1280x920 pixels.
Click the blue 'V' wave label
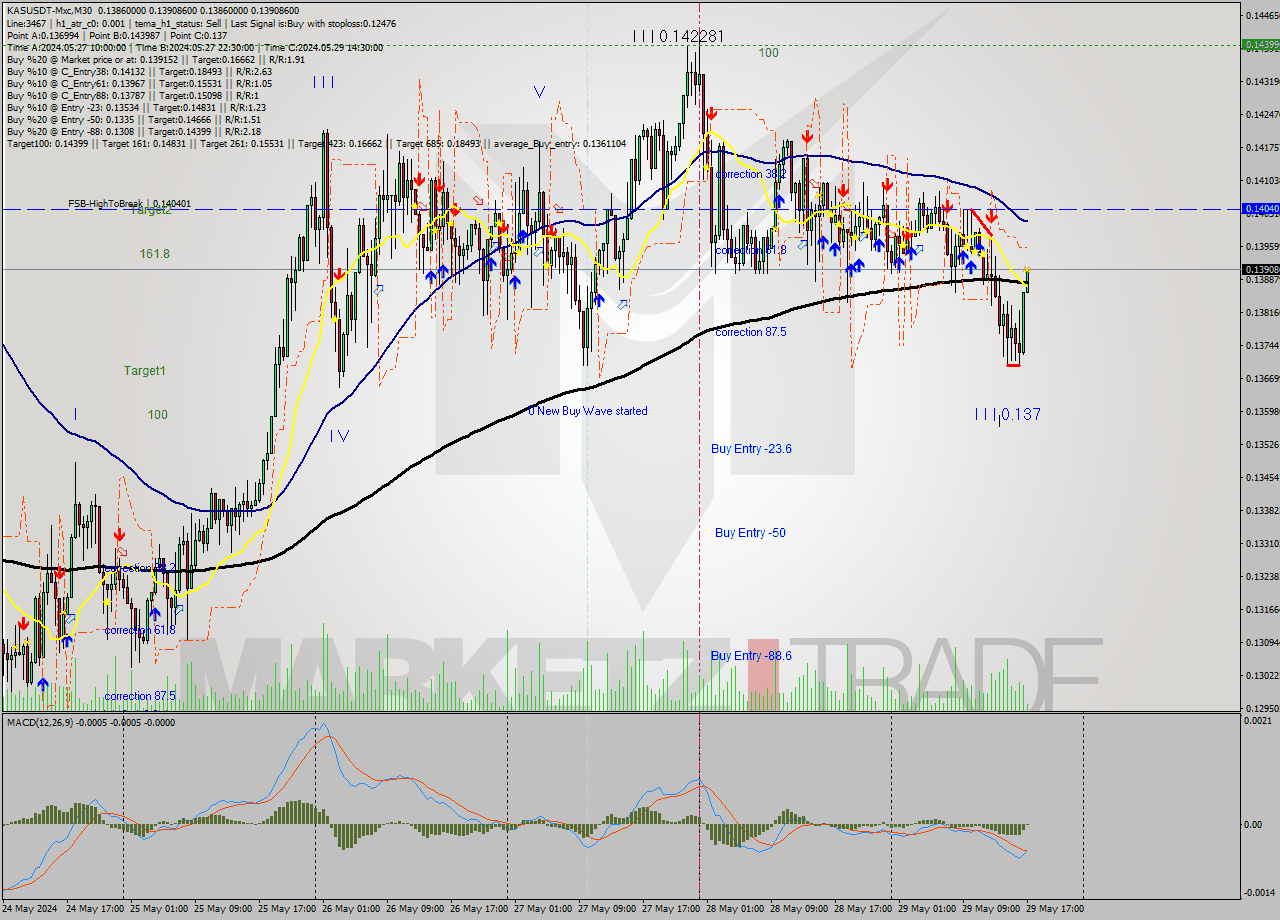click(x=539, y=92)
